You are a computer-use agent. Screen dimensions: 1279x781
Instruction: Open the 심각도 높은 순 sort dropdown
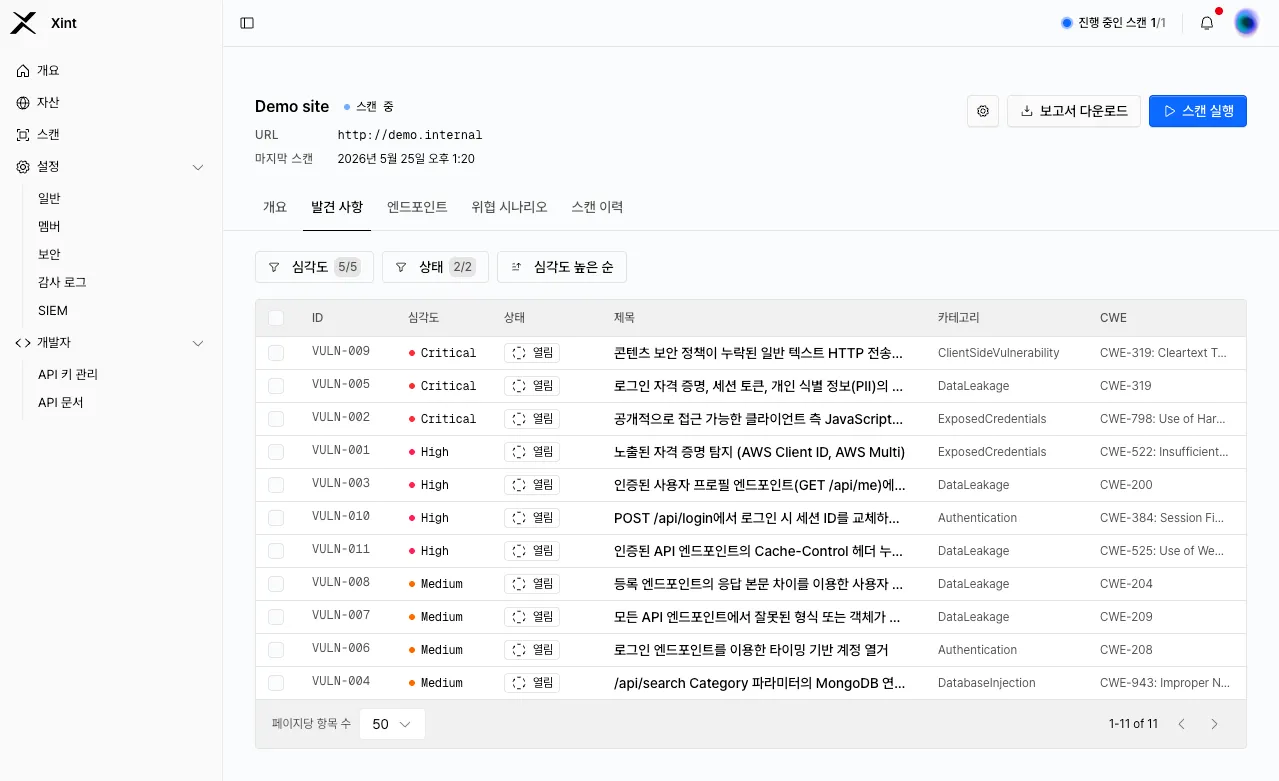[562, 267]
